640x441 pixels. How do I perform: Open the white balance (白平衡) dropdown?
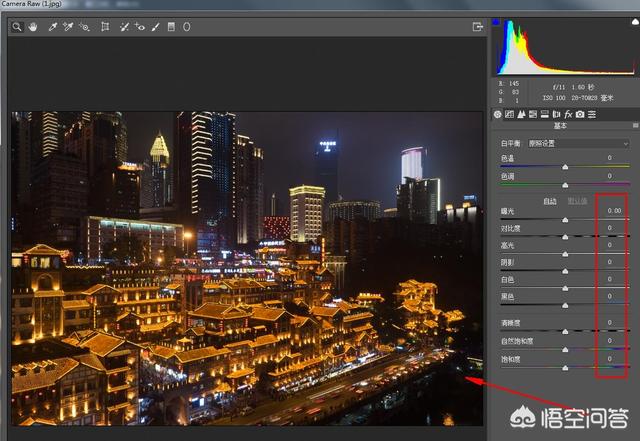click(578, 143)
